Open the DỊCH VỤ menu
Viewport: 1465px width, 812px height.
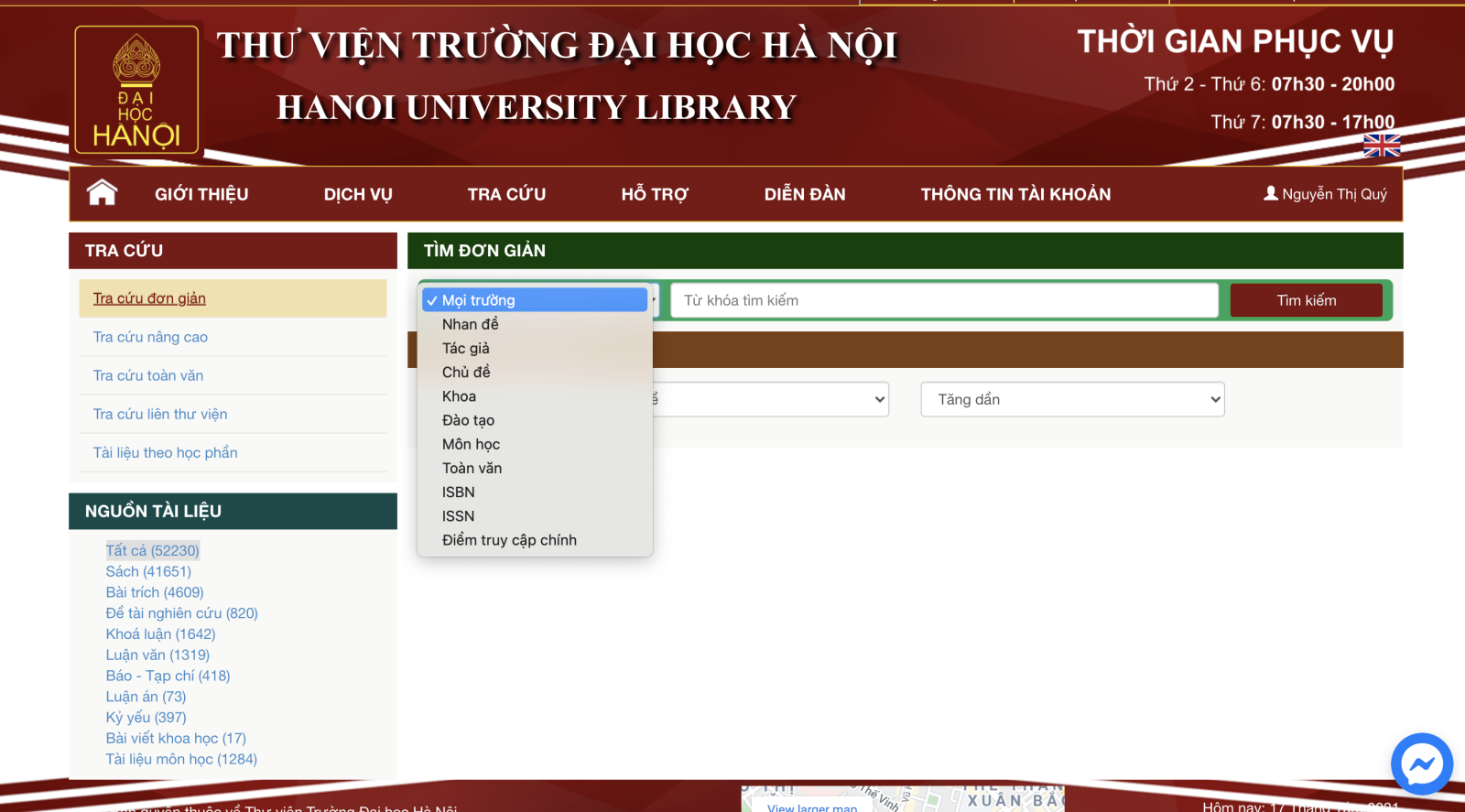pos(358,194)
